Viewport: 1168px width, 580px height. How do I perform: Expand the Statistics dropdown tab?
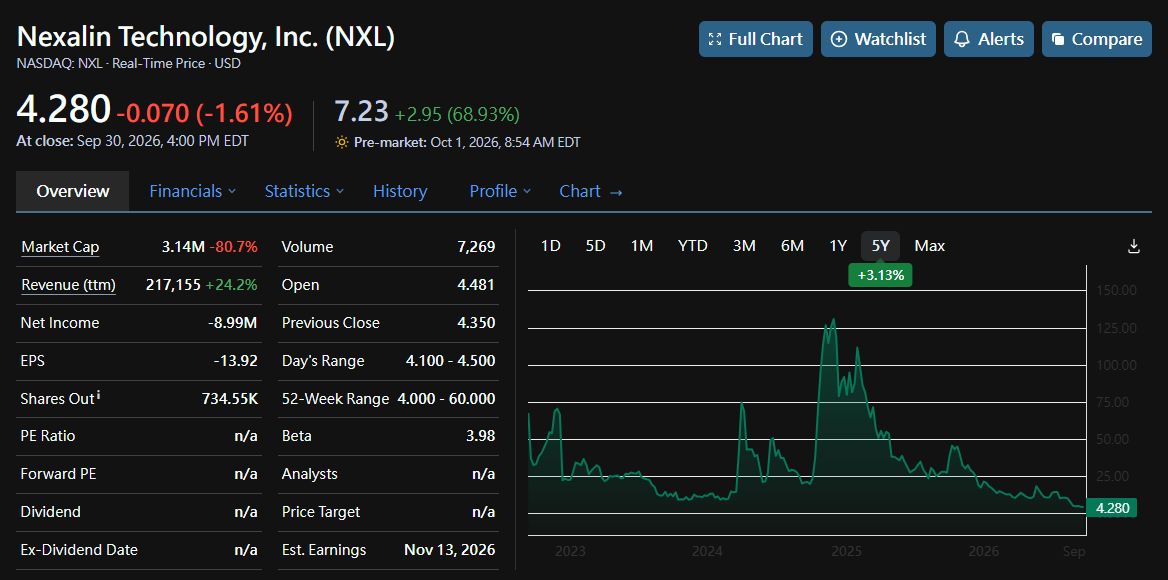tap(304, 191)
